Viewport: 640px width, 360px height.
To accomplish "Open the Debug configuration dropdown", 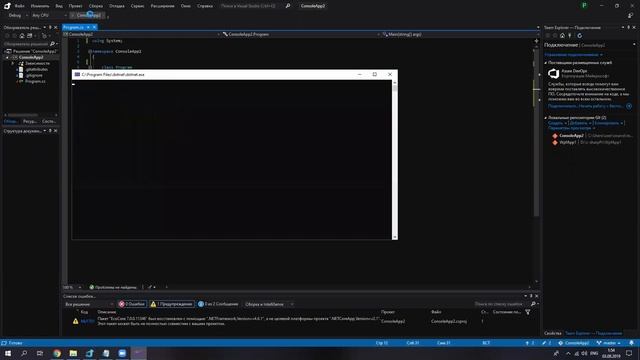I will (x=18, y=15).
